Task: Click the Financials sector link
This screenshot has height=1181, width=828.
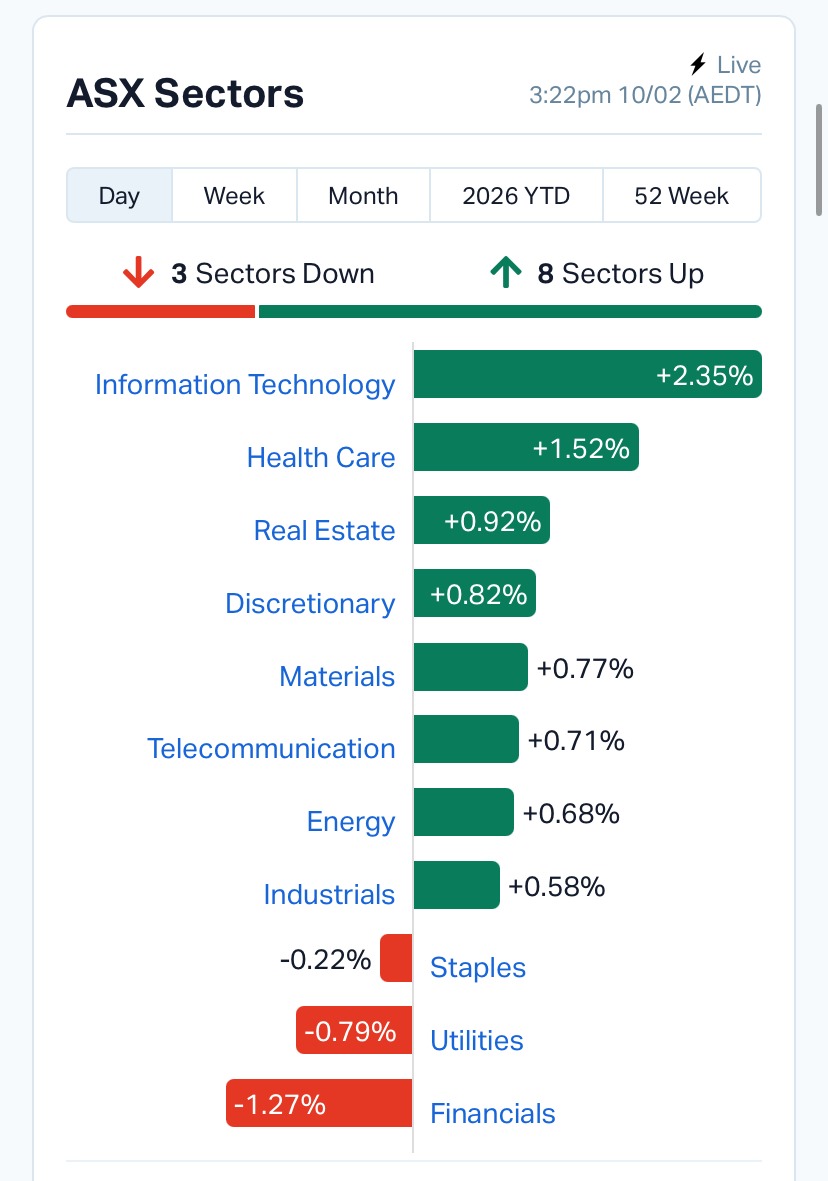Action: point(492,1113)
